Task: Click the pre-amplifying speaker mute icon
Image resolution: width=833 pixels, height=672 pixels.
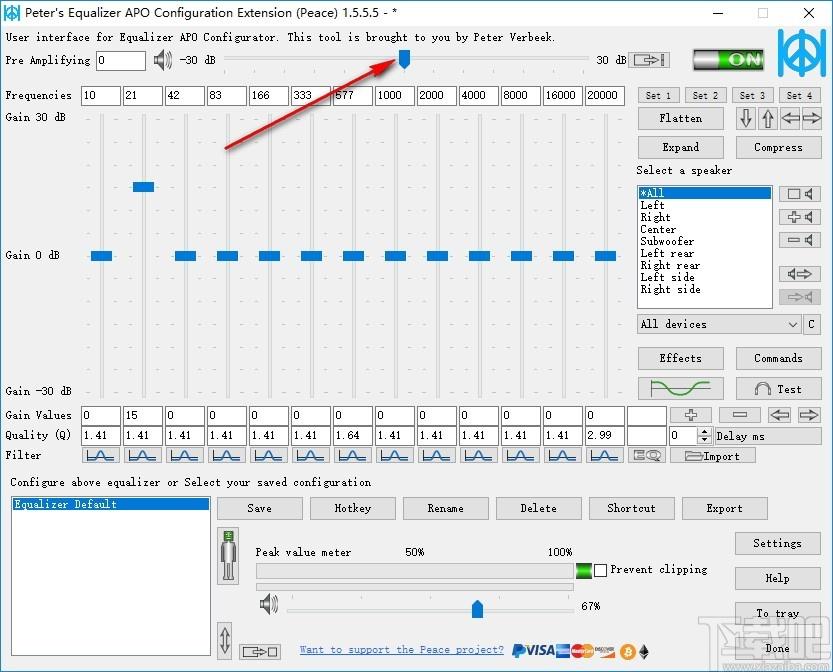Action: point(163,60)
